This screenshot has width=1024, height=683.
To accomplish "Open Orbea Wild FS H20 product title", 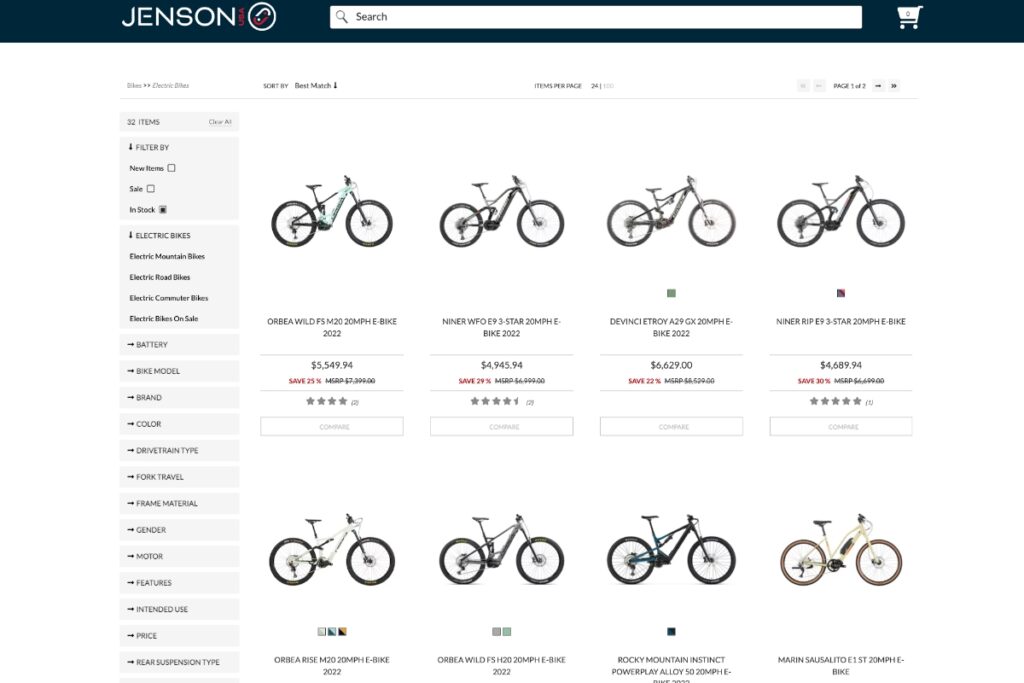I will (x=502, y=665).
